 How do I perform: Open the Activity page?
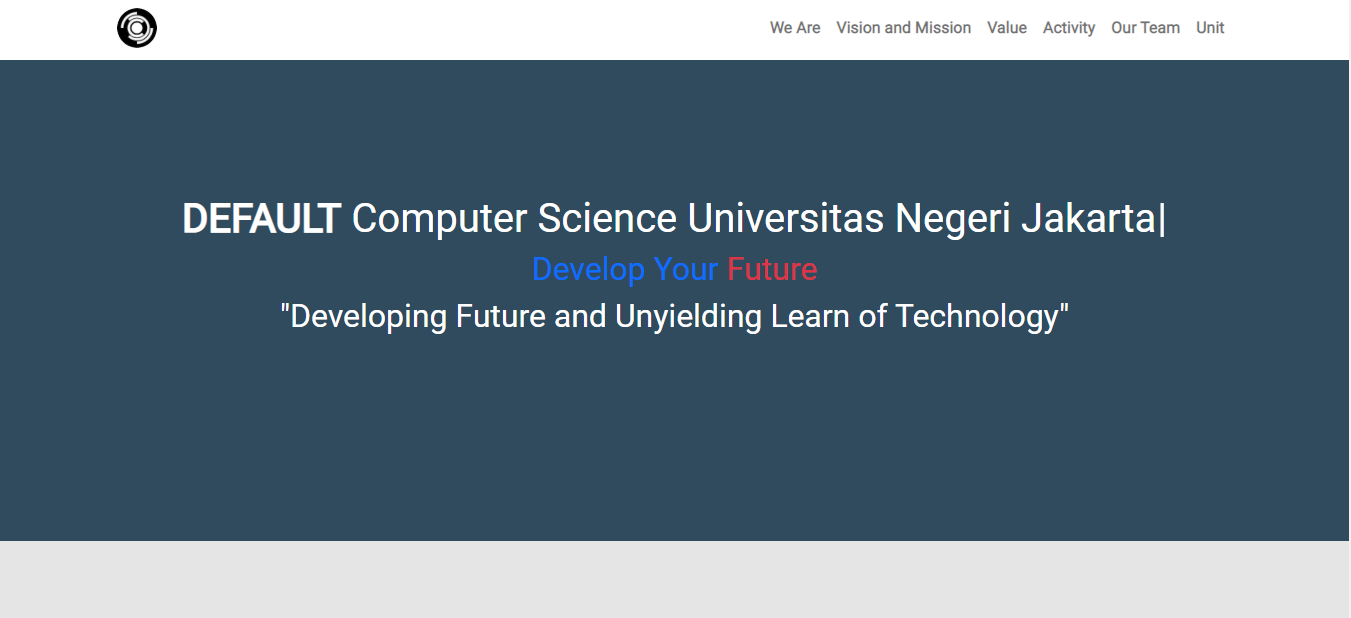point(1068,27)
